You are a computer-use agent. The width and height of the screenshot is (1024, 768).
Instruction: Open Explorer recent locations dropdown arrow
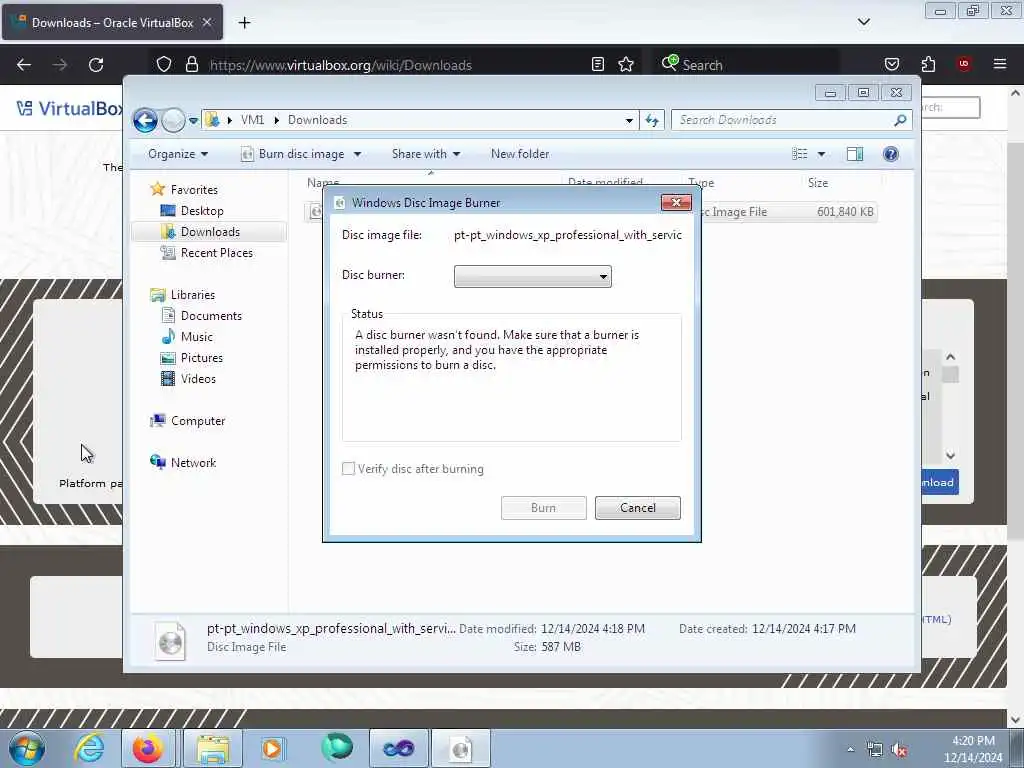coord(193,121)
